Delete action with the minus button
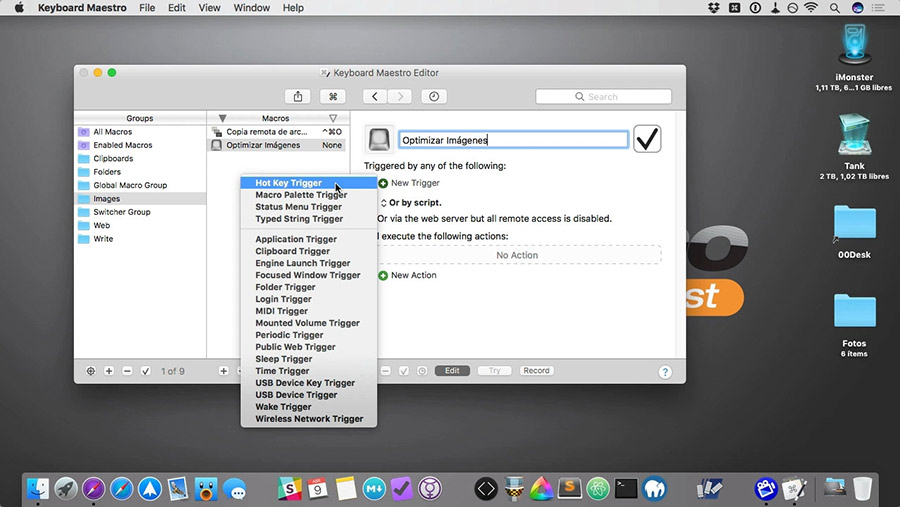Image resolution: width=900 pixels, height=507 pixels. [386, 371]
